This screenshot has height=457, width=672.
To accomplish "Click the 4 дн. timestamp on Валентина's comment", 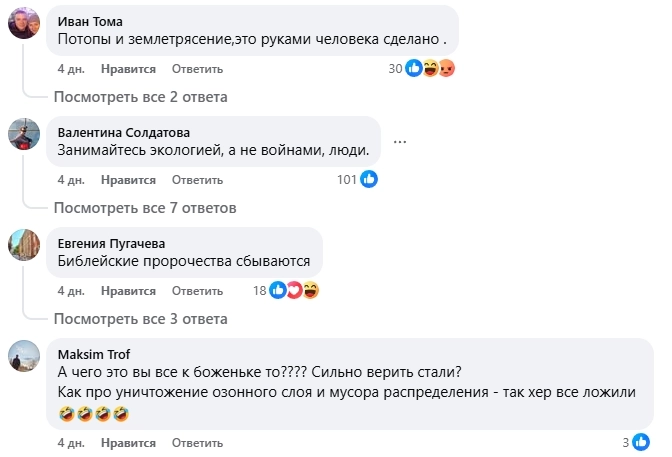I will [x=71, y=180].
